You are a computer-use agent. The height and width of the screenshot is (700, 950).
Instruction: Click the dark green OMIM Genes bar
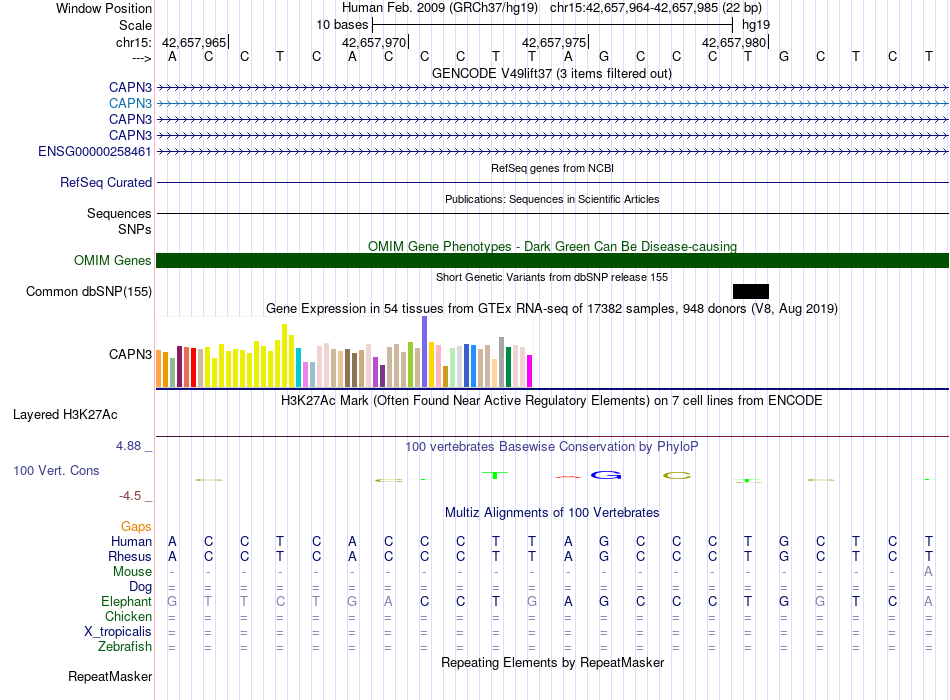553,261
